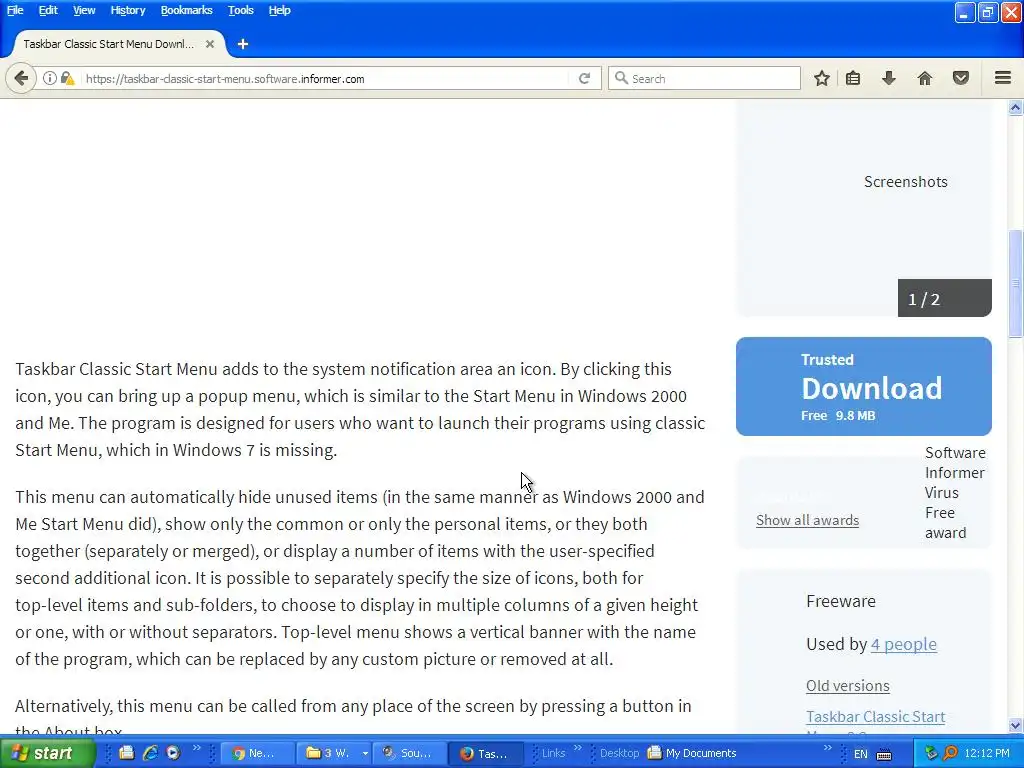Viewport: 1024px width, 768px height.
Task: Switch to Firefox Tas... taskbar button
Action: (x=485, y=753)
